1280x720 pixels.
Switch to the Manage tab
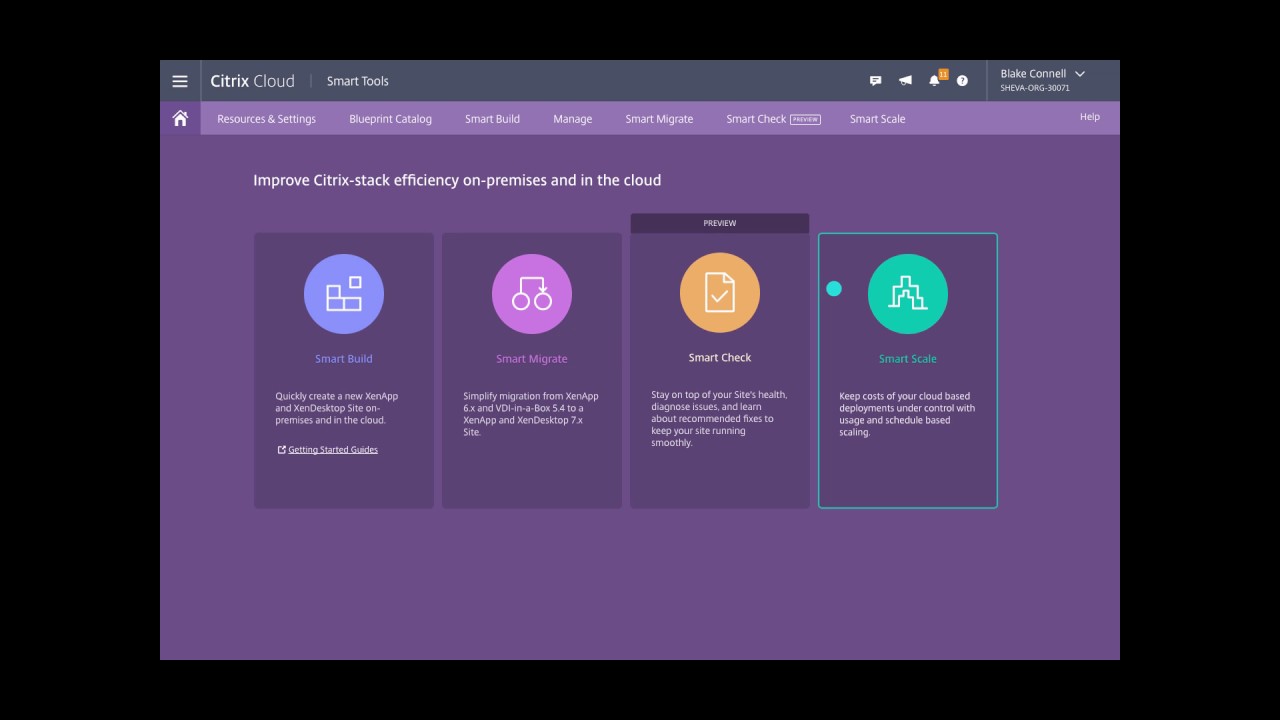click(572, 119)
